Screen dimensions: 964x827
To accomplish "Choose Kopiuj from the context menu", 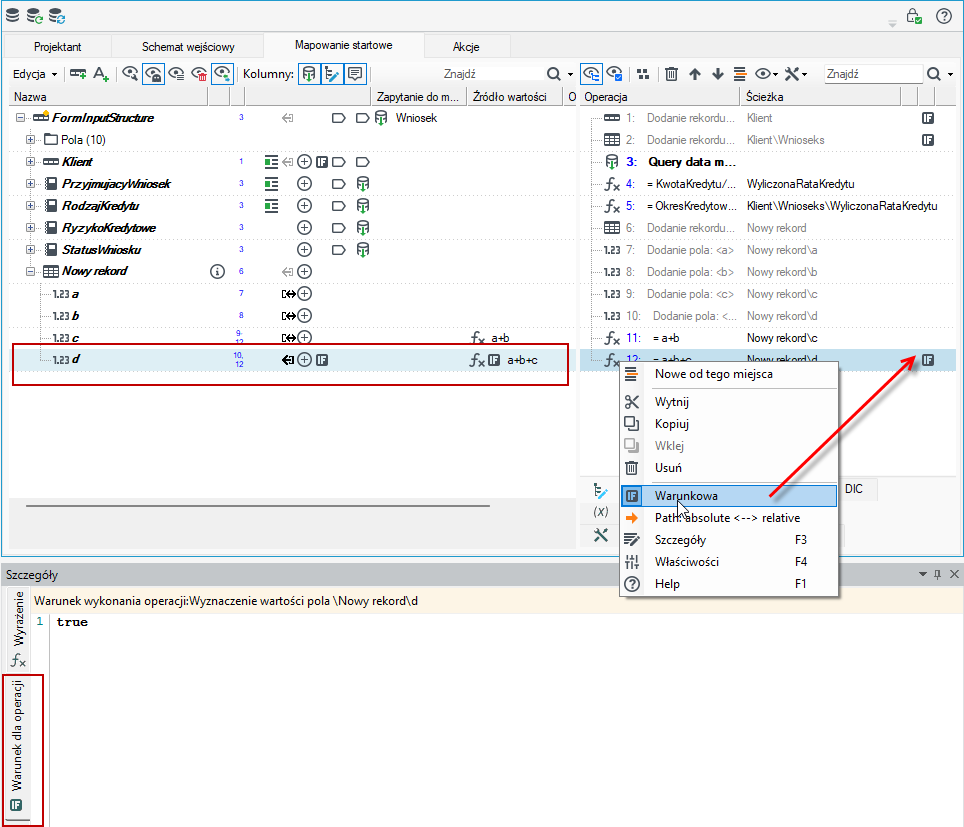I will pos(729,424).
